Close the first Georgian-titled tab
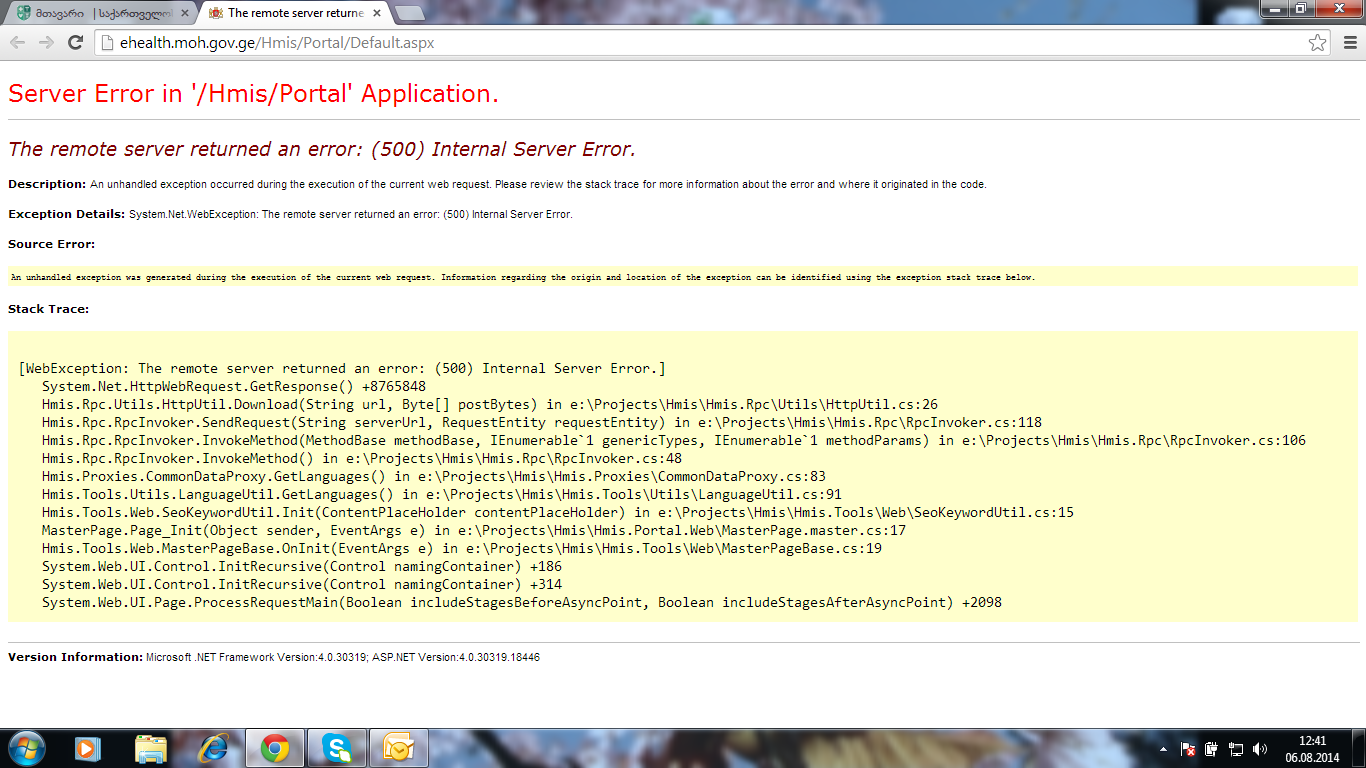The height and width of the screenshot is (768, 1366). (183, 13)
